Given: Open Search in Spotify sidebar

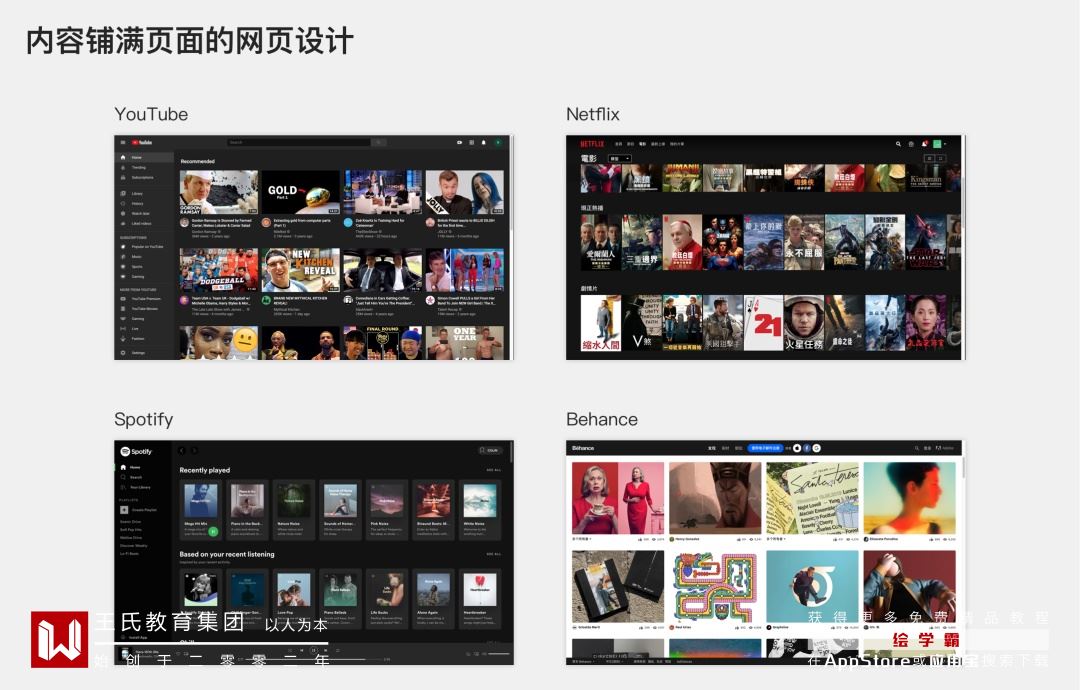Looking at the screenshot, I should tap(132, 477).
